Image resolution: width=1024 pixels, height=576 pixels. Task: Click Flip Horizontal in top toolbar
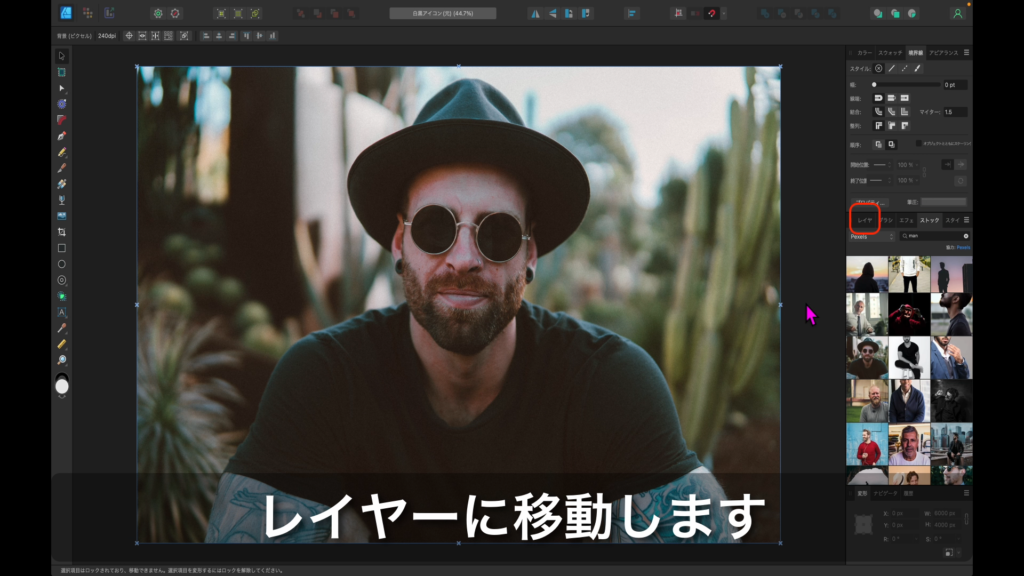click(x=535, y=13)
